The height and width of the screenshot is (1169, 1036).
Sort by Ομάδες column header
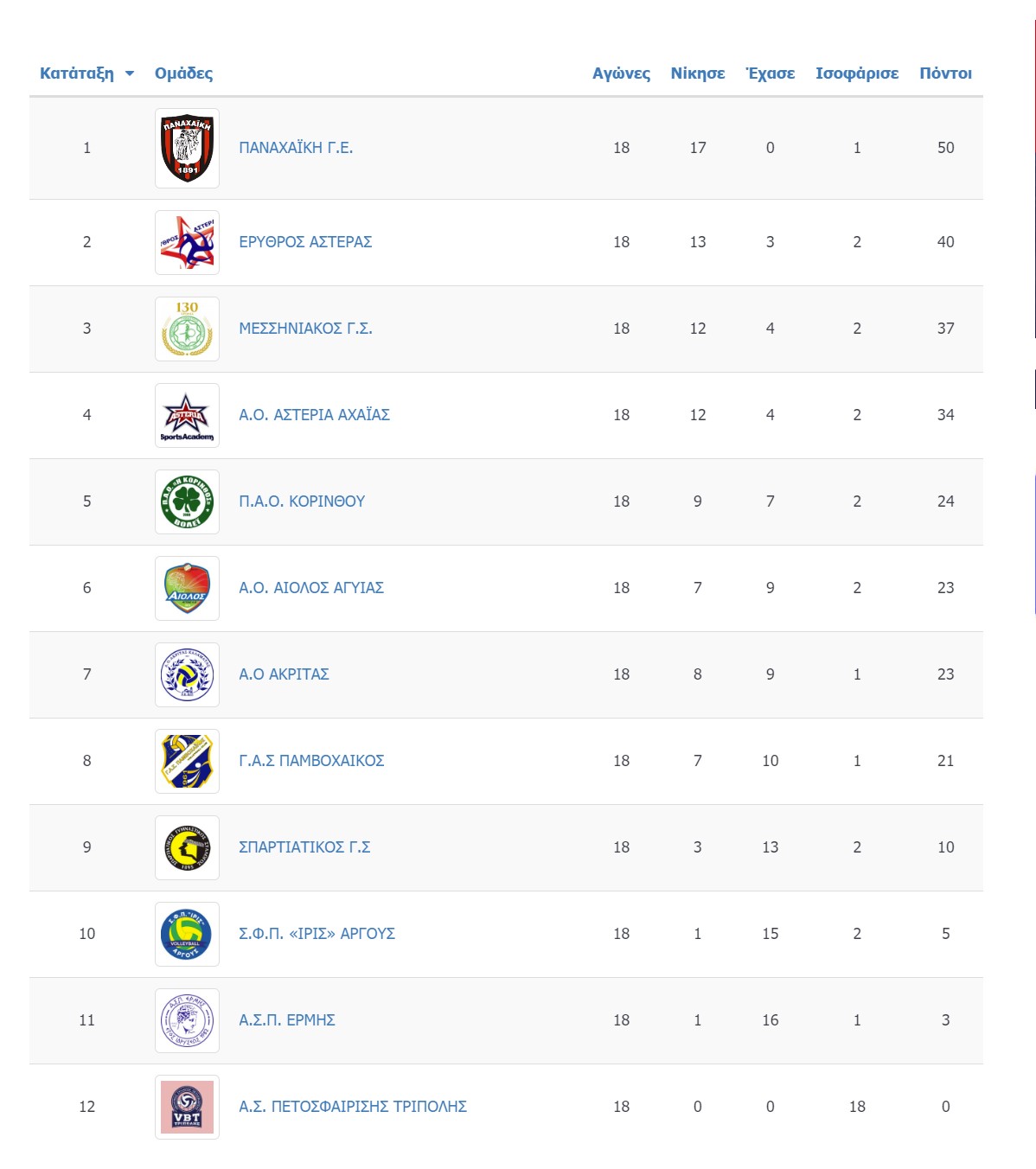pos(183,73)
